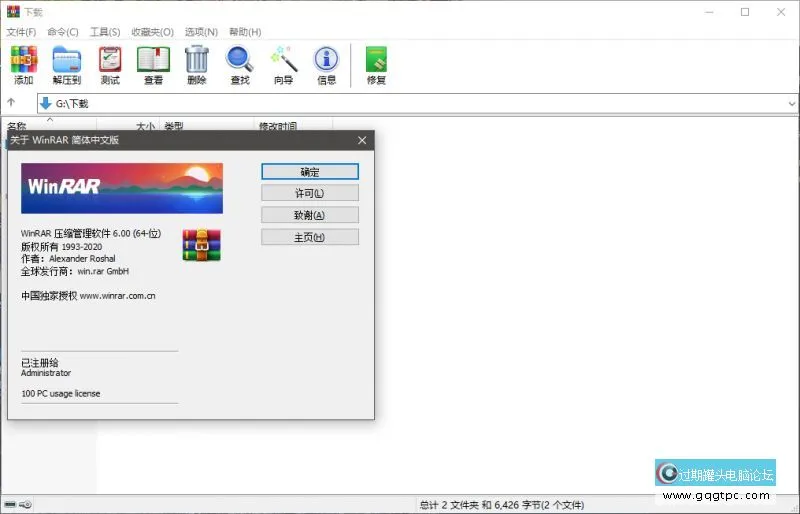Click the 修复 (Repair) toolbar icon
Screen dimensions: 800x514
(376, 62)
